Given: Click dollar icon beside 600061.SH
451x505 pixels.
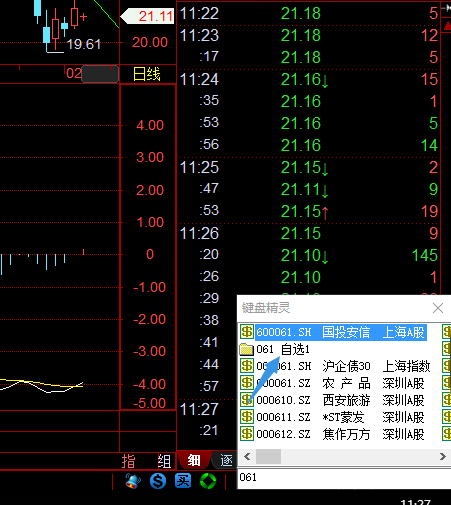Looking at the screenshot, I should pos(247,332).
